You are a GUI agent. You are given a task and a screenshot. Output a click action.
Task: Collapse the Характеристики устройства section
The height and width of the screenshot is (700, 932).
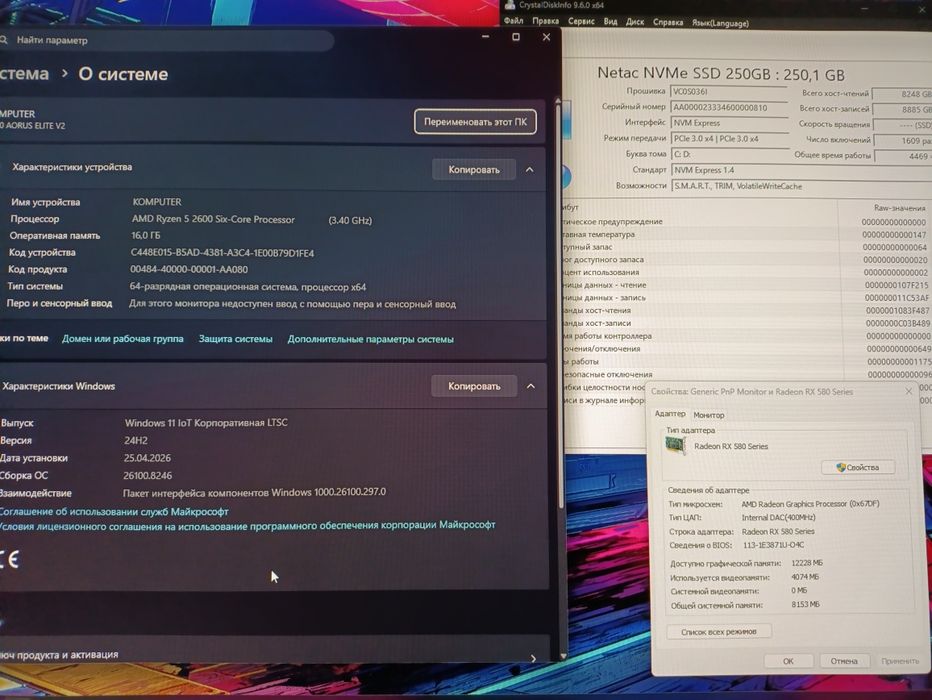(530, 170)
